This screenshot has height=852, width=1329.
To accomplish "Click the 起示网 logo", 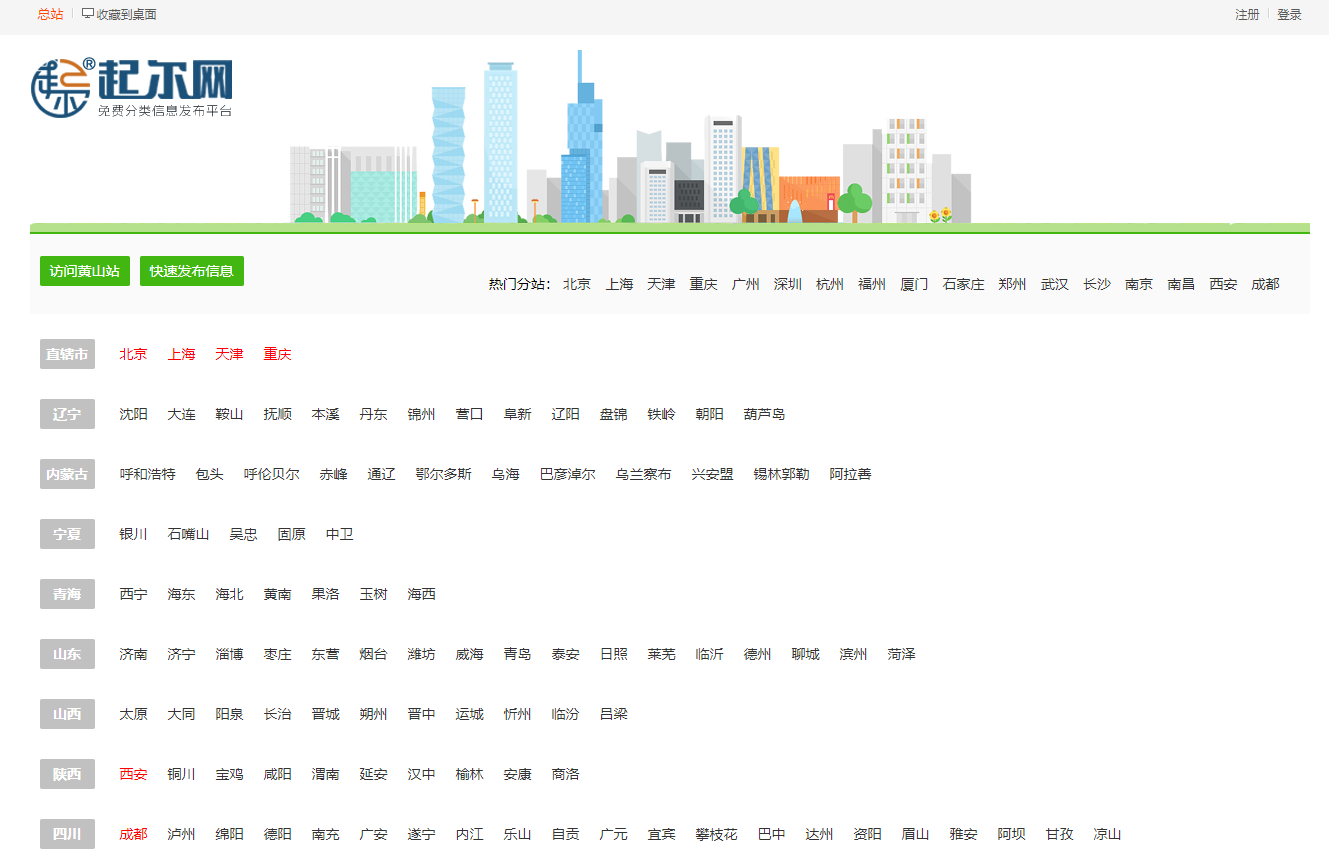I will coord(132,88).
